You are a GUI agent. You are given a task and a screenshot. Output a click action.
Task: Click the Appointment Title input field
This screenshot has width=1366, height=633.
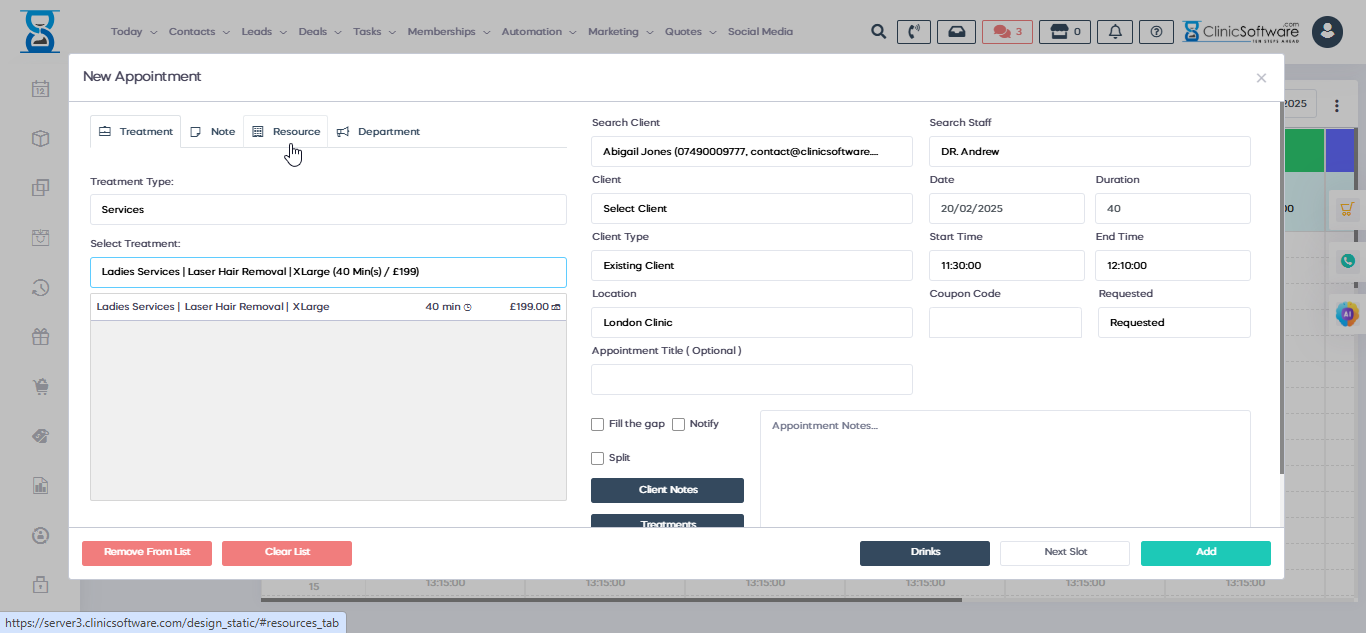tap(751, 380)
